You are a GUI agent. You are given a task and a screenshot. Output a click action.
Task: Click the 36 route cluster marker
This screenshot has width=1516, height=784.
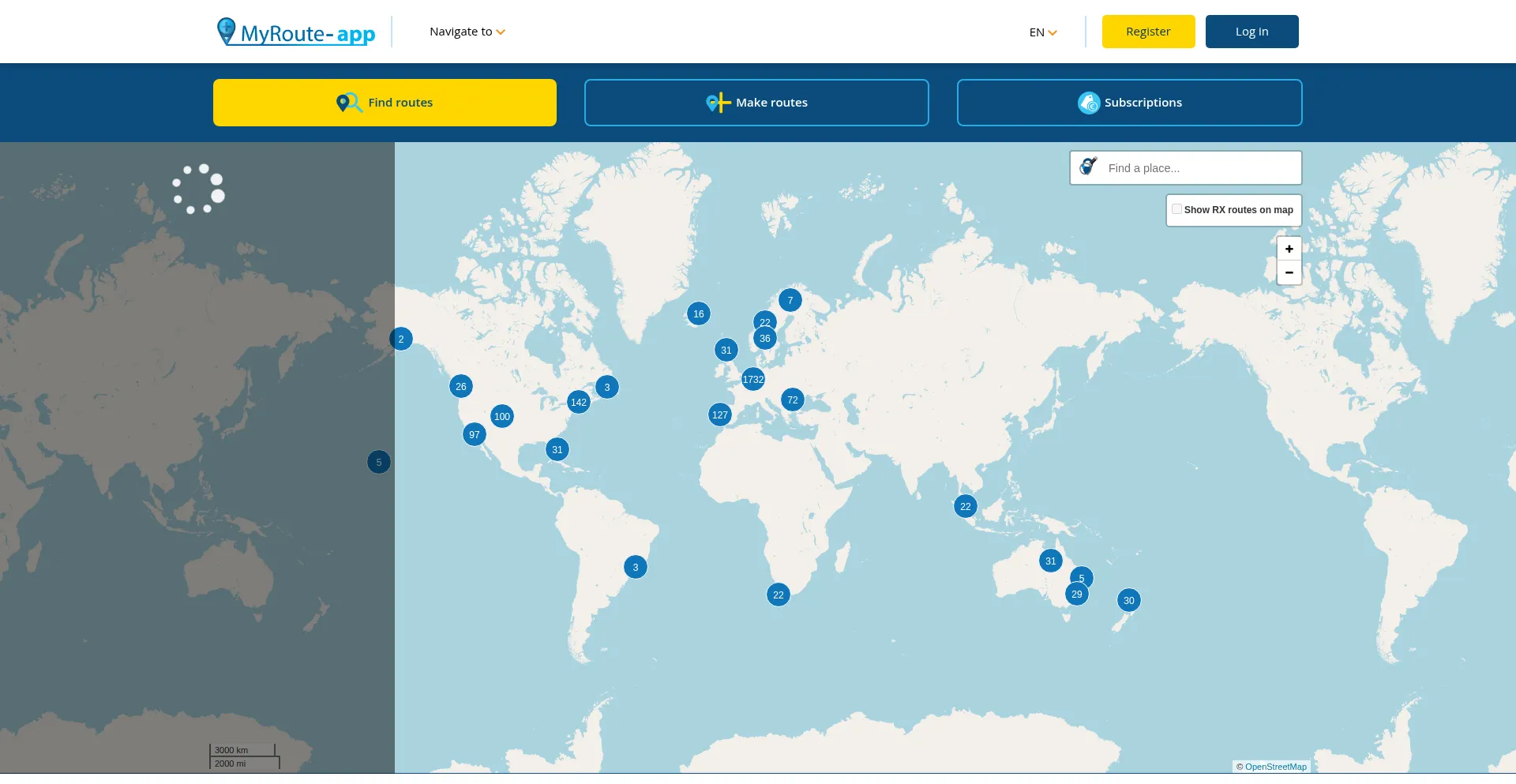tap(765, 339)
